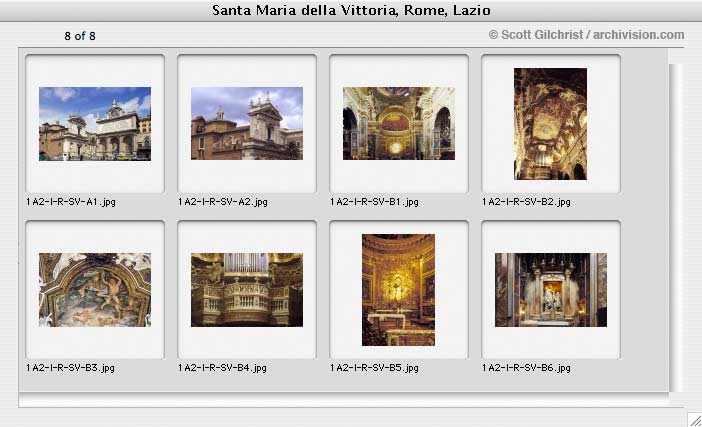Click the '8 of 8' image count text

80,36
